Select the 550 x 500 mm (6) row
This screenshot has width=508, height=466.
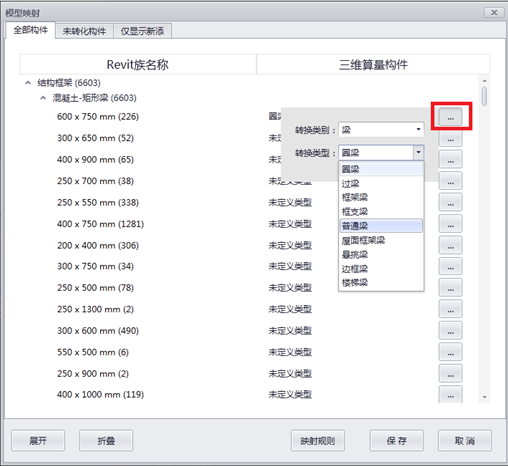93,352
